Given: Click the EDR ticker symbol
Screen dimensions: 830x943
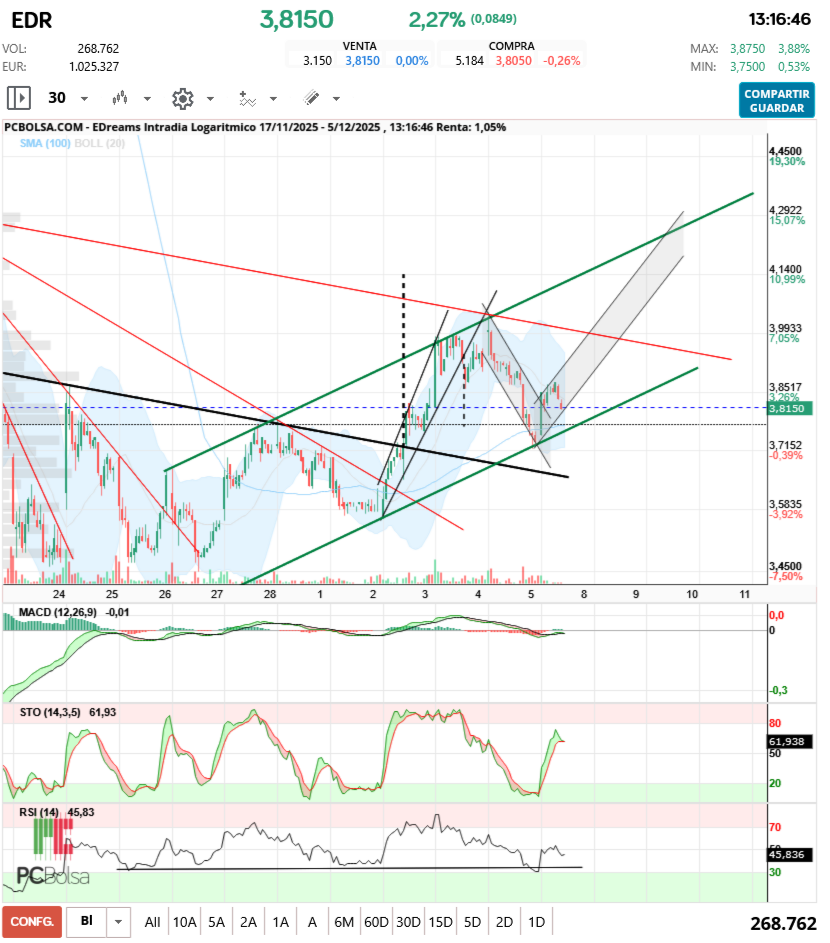Looking at the screenshot, I should pyautogui.click(x=32, y=20).
